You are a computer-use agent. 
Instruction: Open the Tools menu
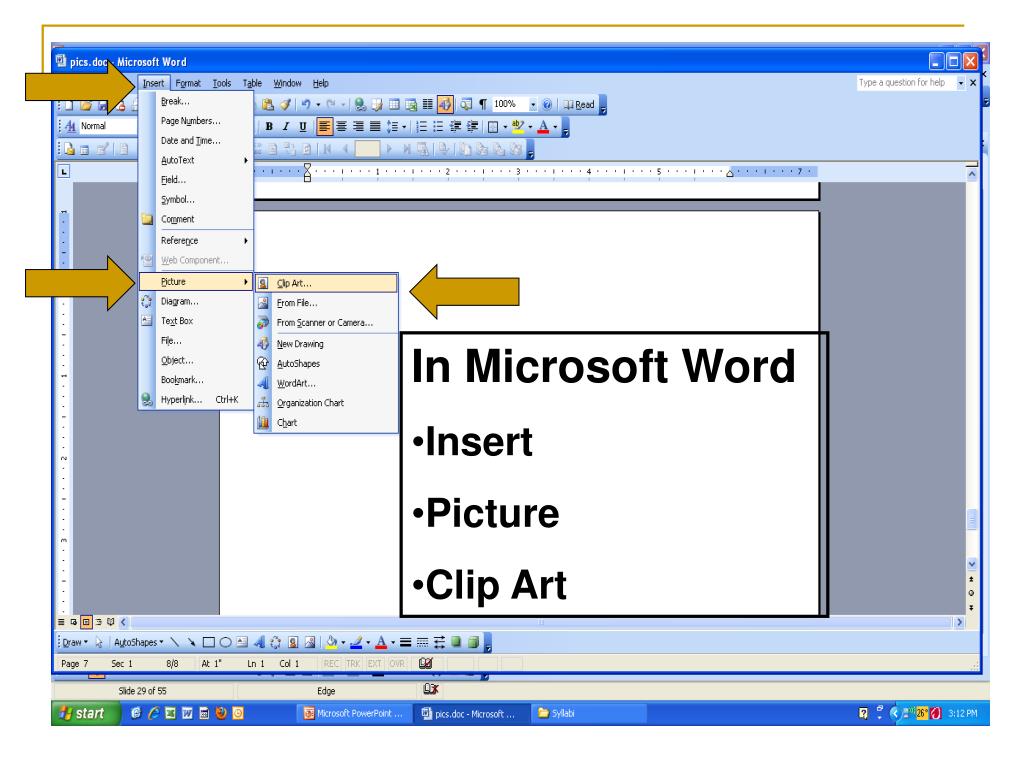(222, 83)
